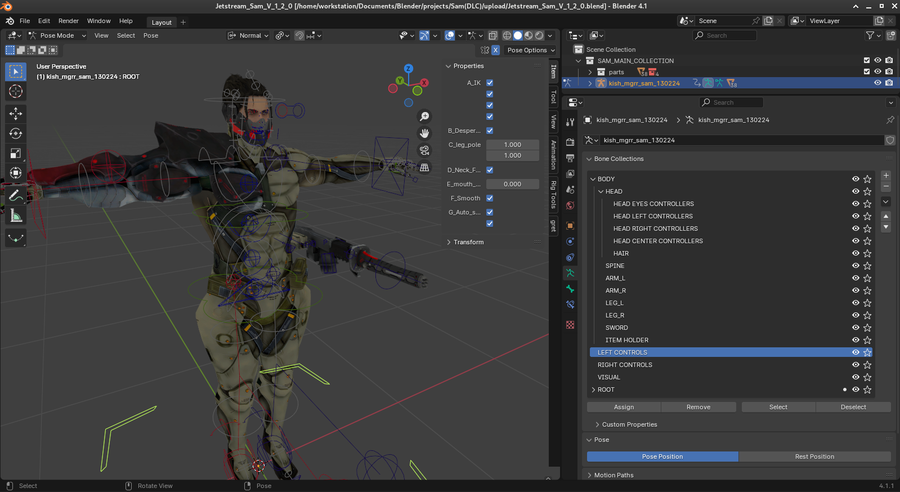The height and width of the screenshot is (492, 900).
Task: Hide the SPINE bone collection
Action: click(x=855, y=266)
